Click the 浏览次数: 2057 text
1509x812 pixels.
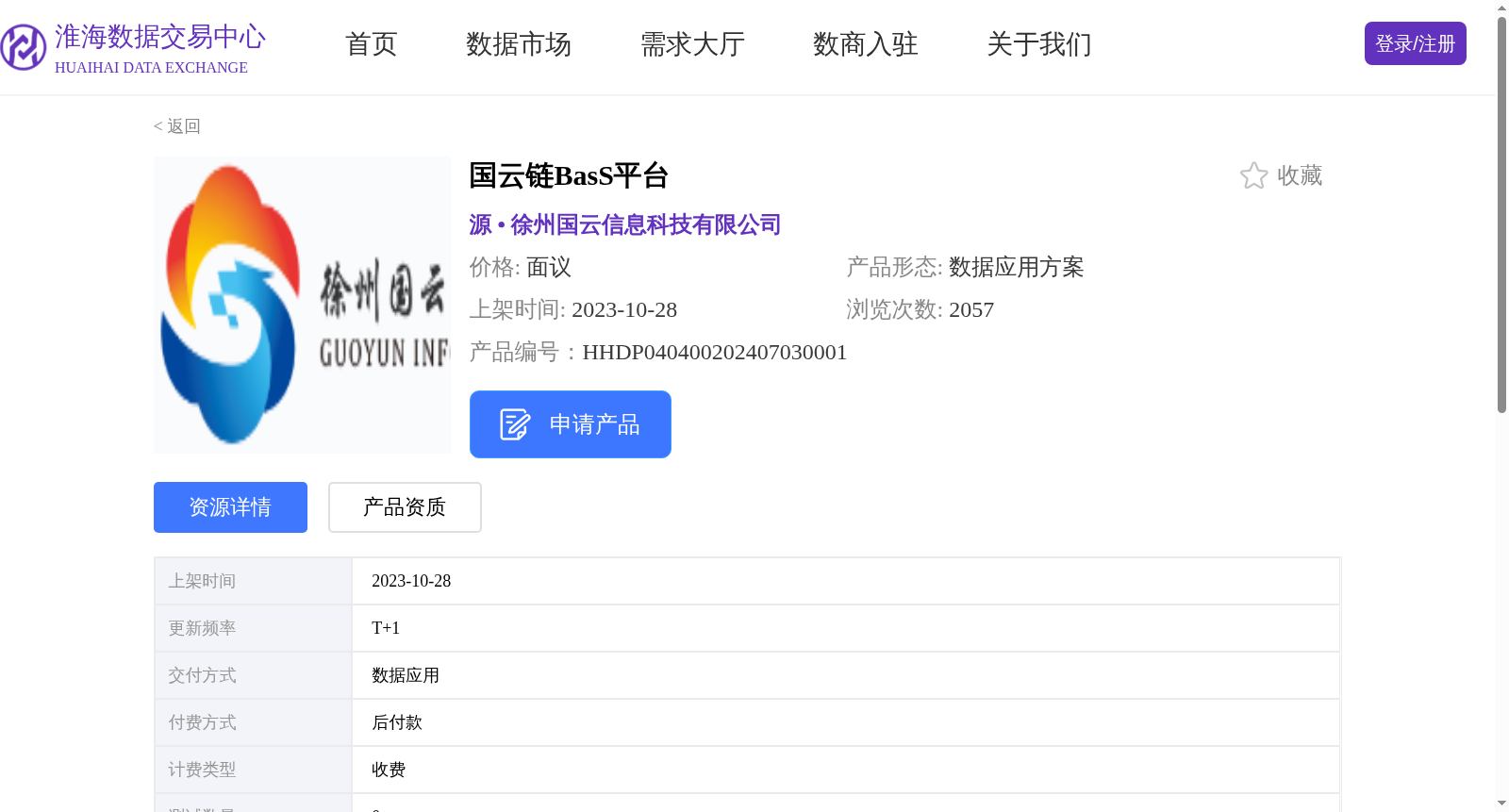tap(920, 309)
